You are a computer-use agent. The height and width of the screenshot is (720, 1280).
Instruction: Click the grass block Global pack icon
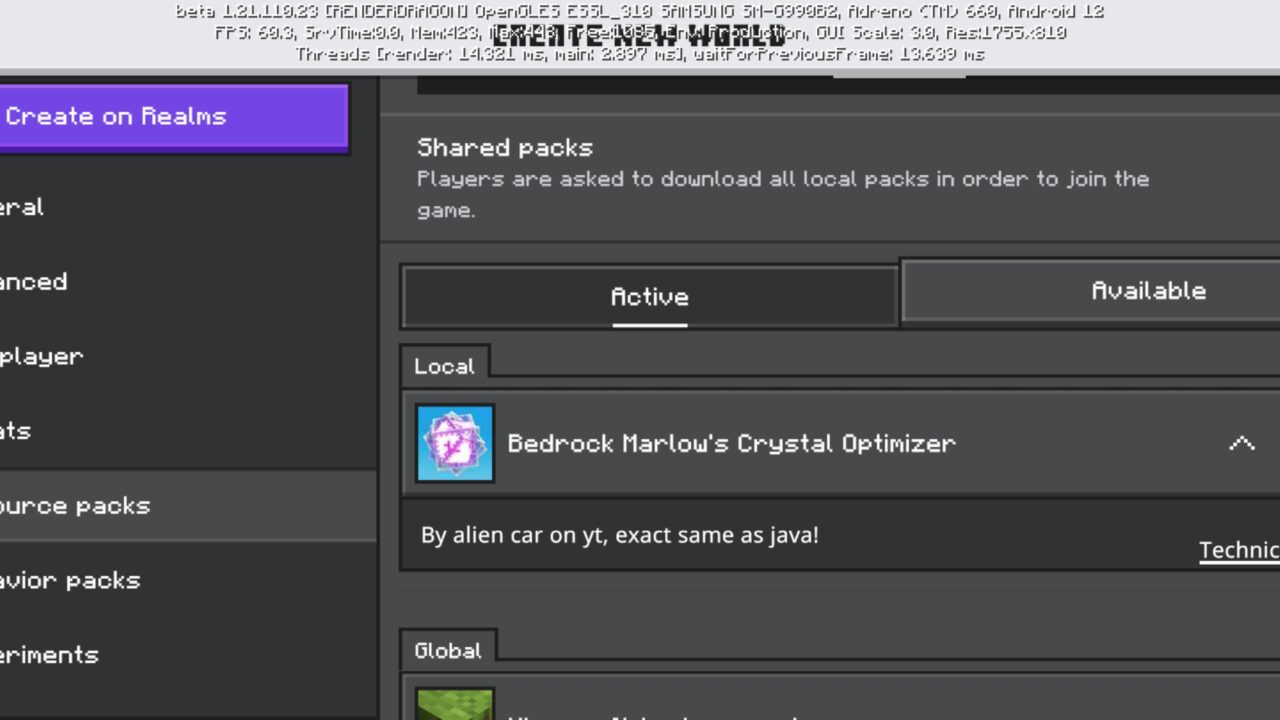click(x=455, y=704)
